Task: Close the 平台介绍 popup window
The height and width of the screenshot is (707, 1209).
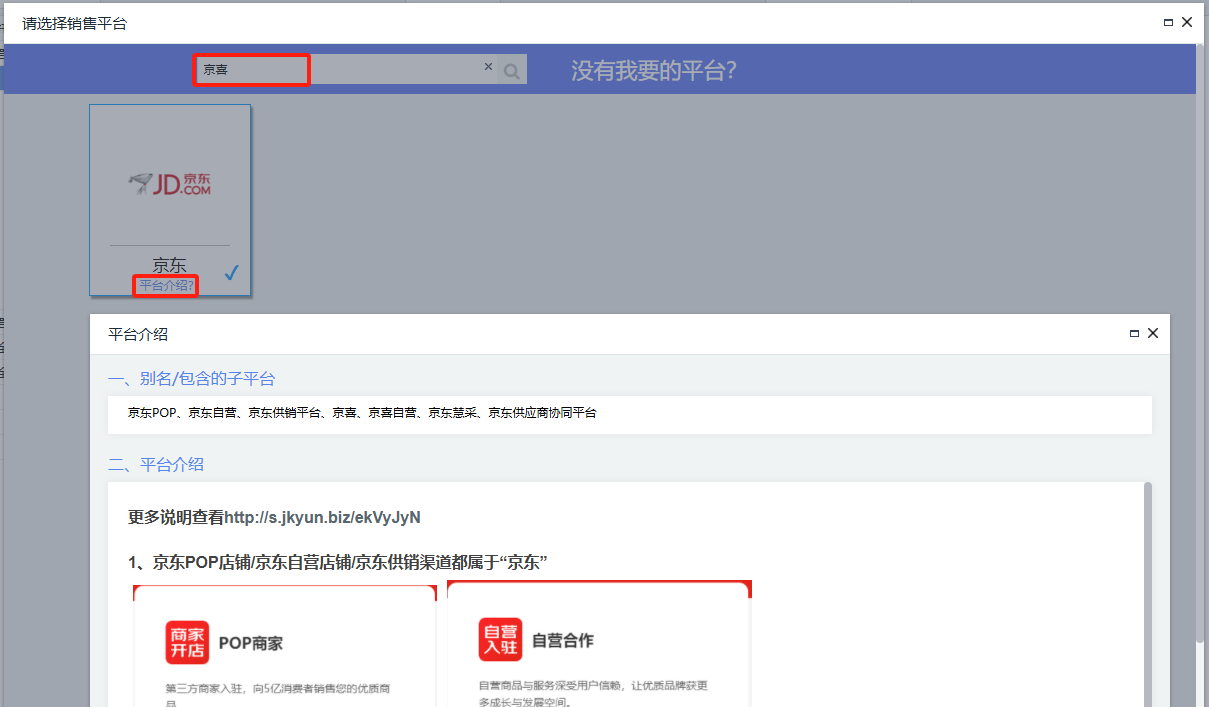Action: (1153, 333)
